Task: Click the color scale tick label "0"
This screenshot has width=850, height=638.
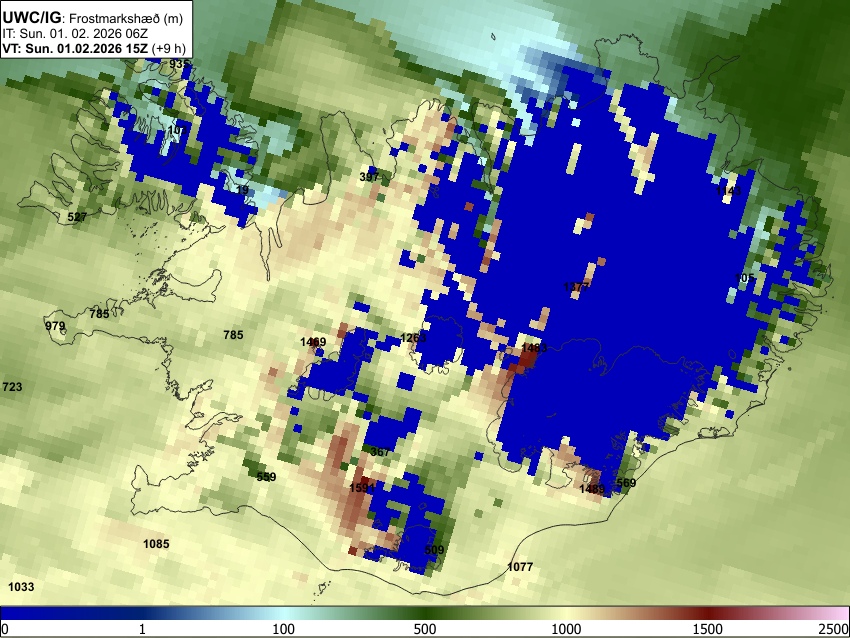Action: 5,629
